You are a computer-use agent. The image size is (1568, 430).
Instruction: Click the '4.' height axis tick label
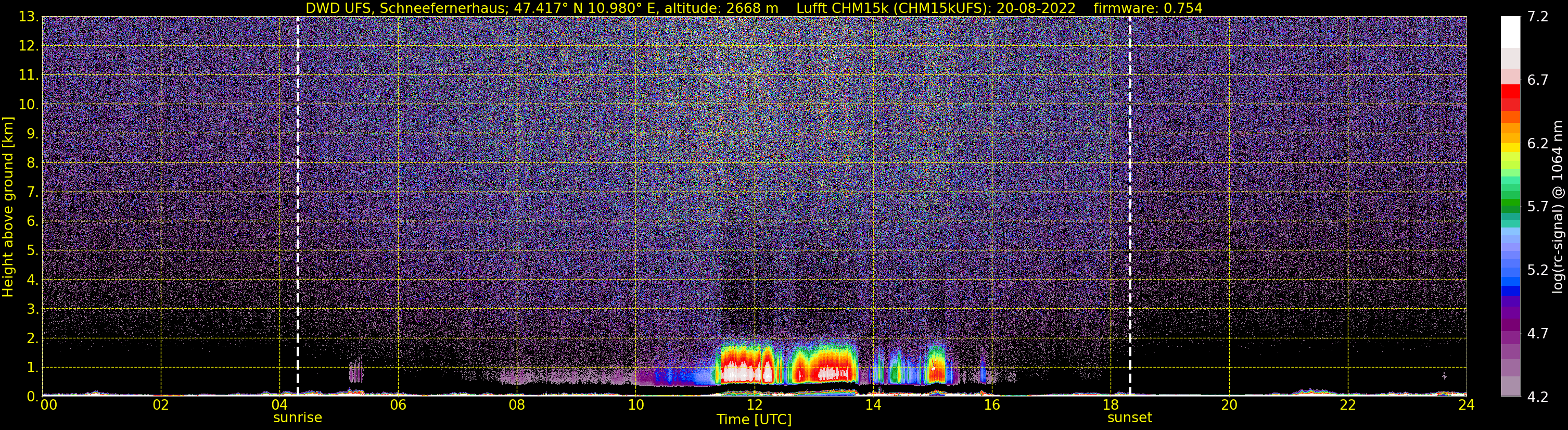point(32,280)
